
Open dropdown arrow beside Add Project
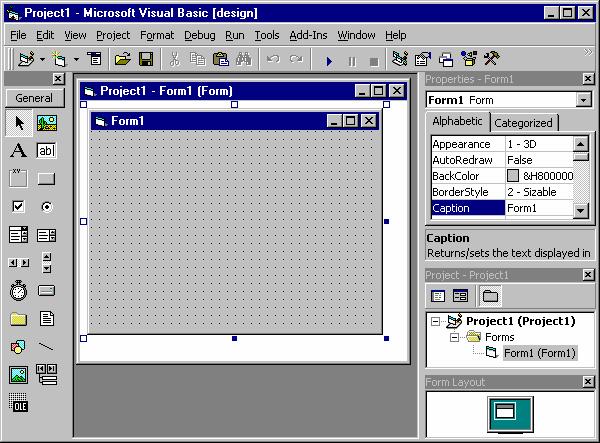tap(42, 60)
